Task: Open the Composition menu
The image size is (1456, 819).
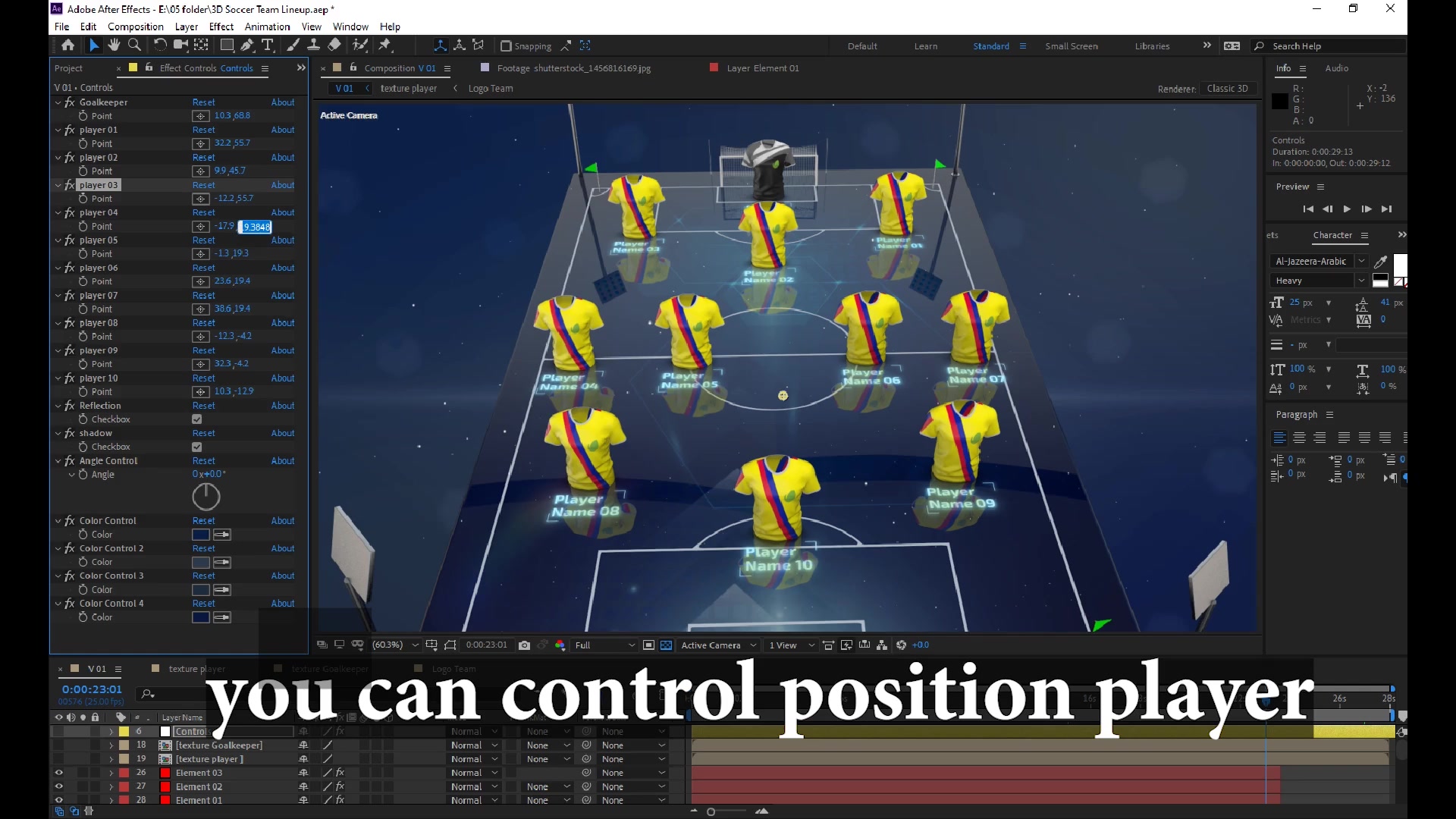Action: (135, 26)
